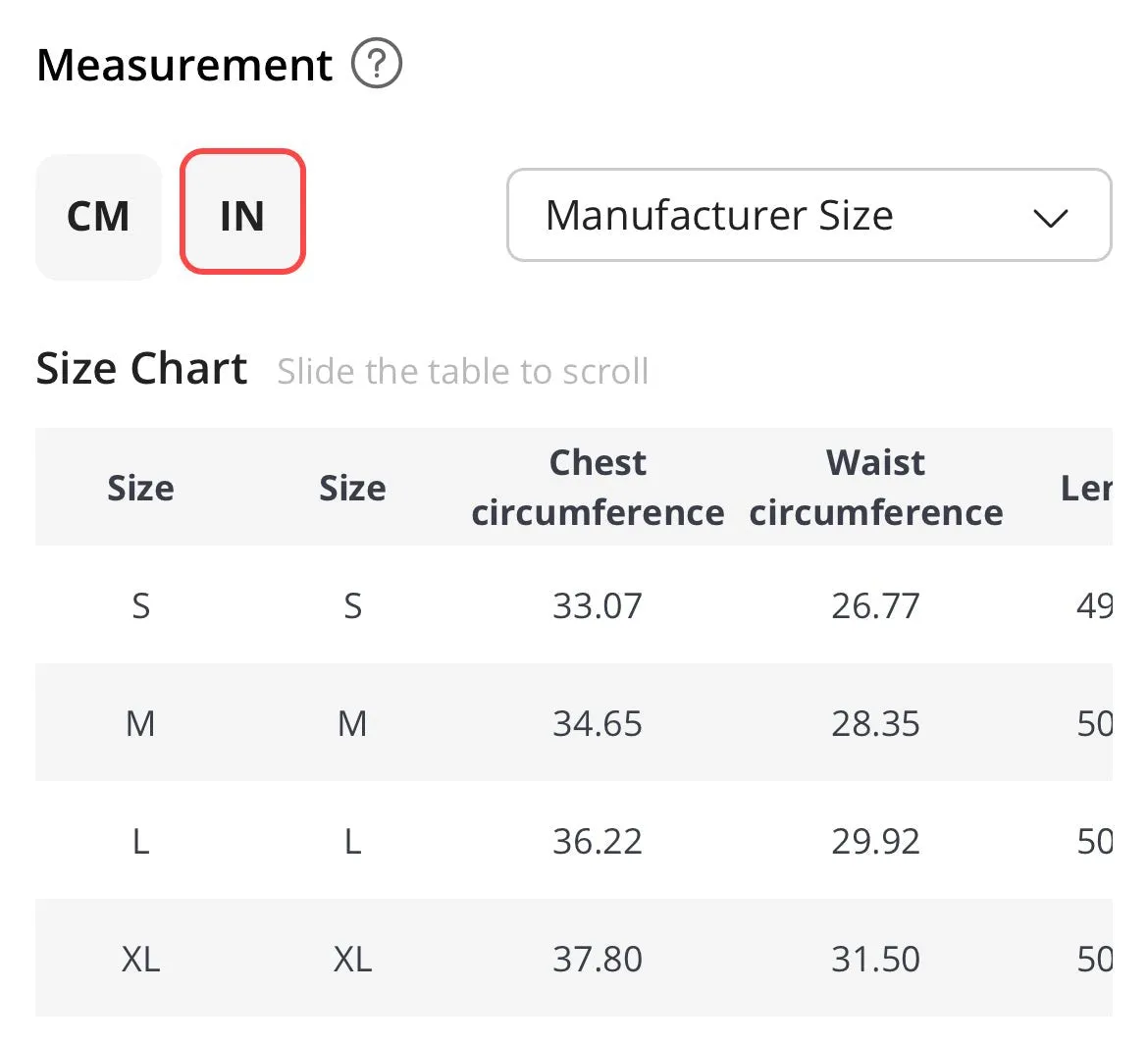
Task: Click the Chest circumference column header
Action: click(598, 488)
